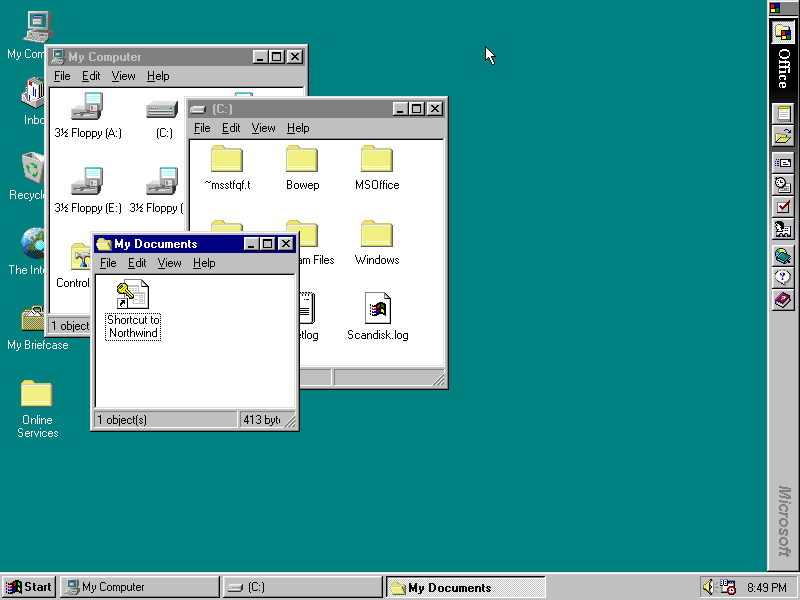
Task: Click the book and CD icon on Office bar
Action: coord(783,256)
